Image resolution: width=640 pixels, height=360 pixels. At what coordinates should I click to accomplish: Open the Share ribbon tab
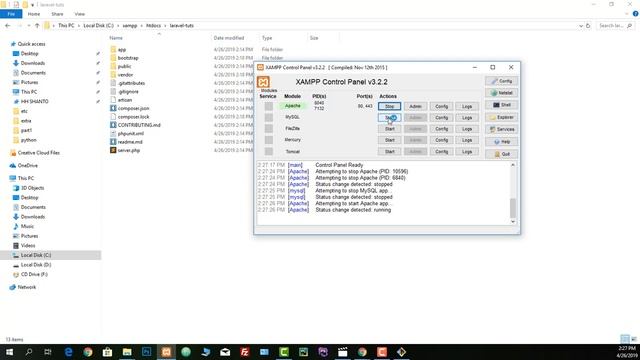[x=57, y=14]
